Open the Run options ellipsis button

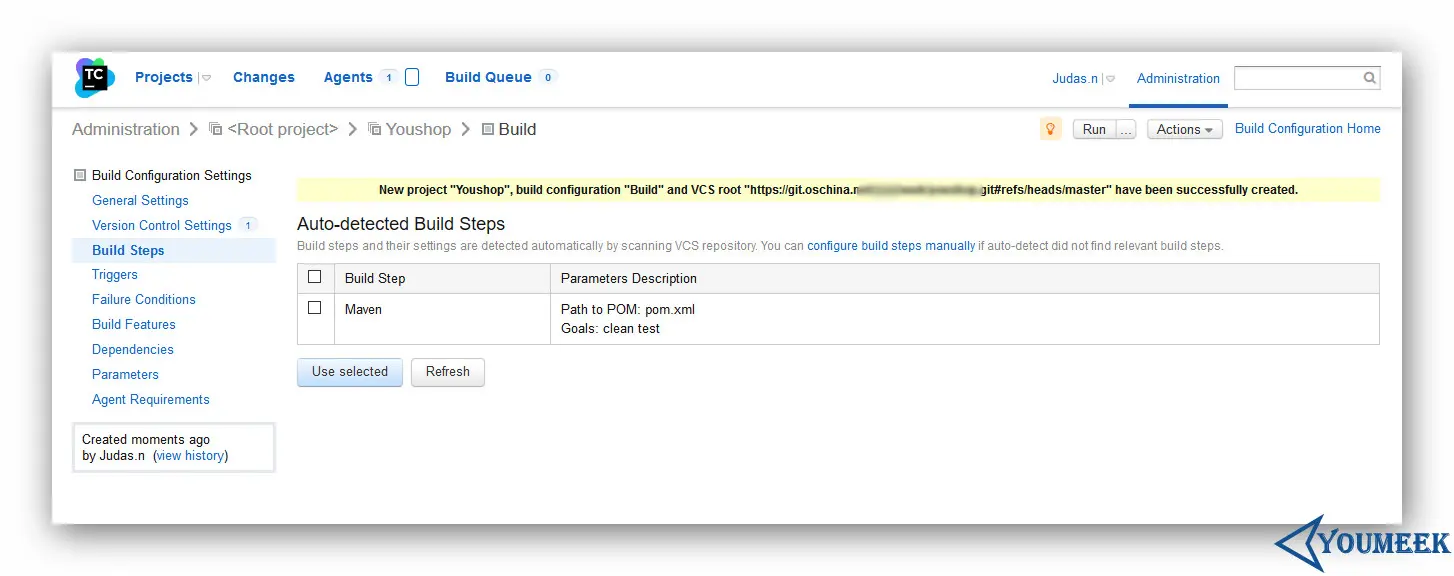1126,129
